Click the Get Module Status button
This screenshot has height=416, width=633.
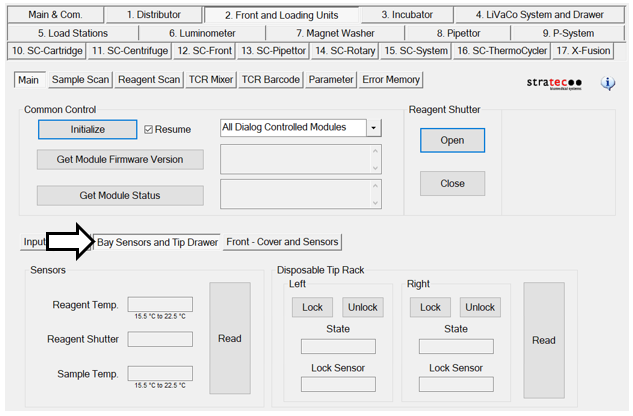coord(120,195)
